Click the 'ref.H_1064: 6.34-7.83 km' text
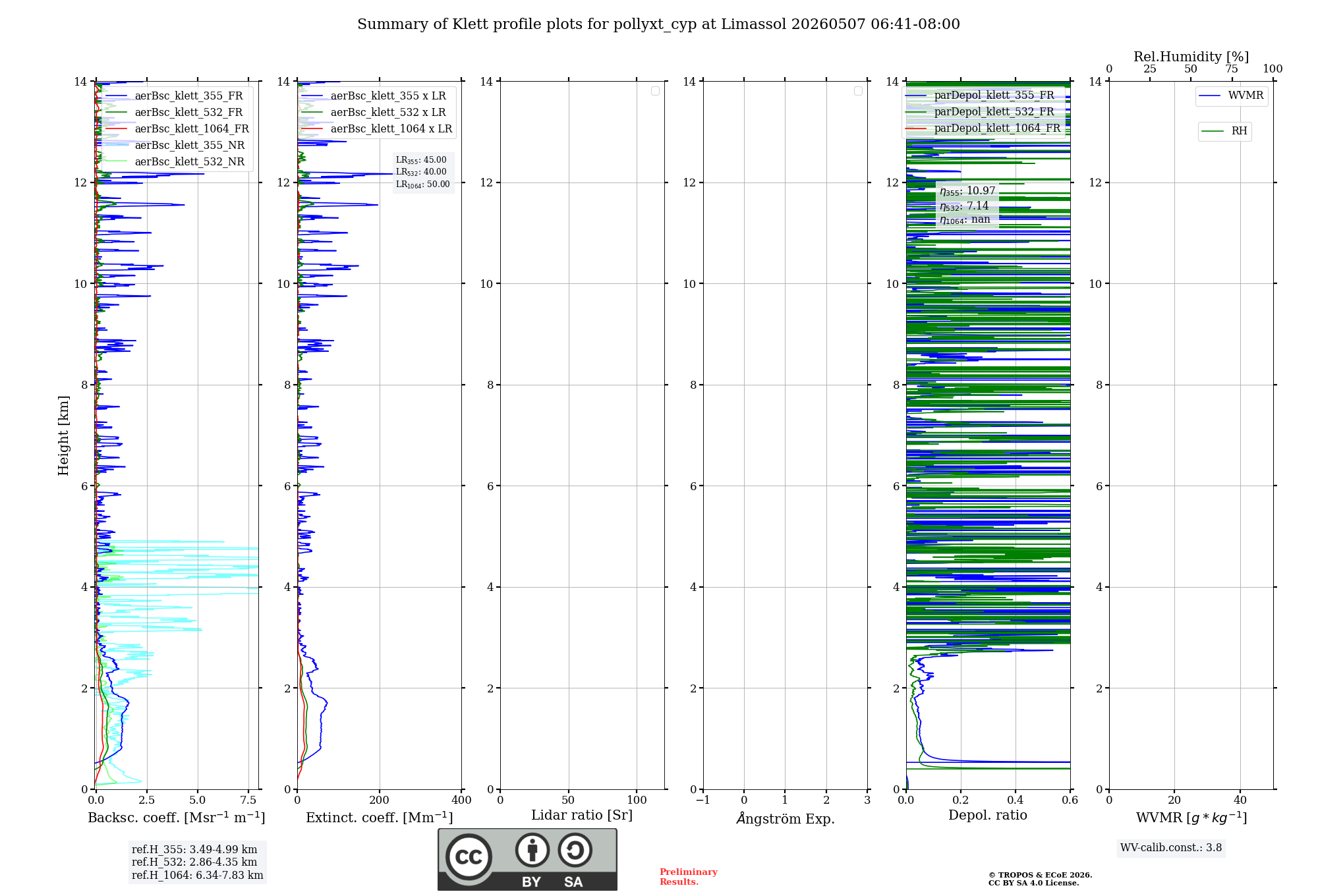The height and width of the screenshot is (896, 1318). pos(198,876)
